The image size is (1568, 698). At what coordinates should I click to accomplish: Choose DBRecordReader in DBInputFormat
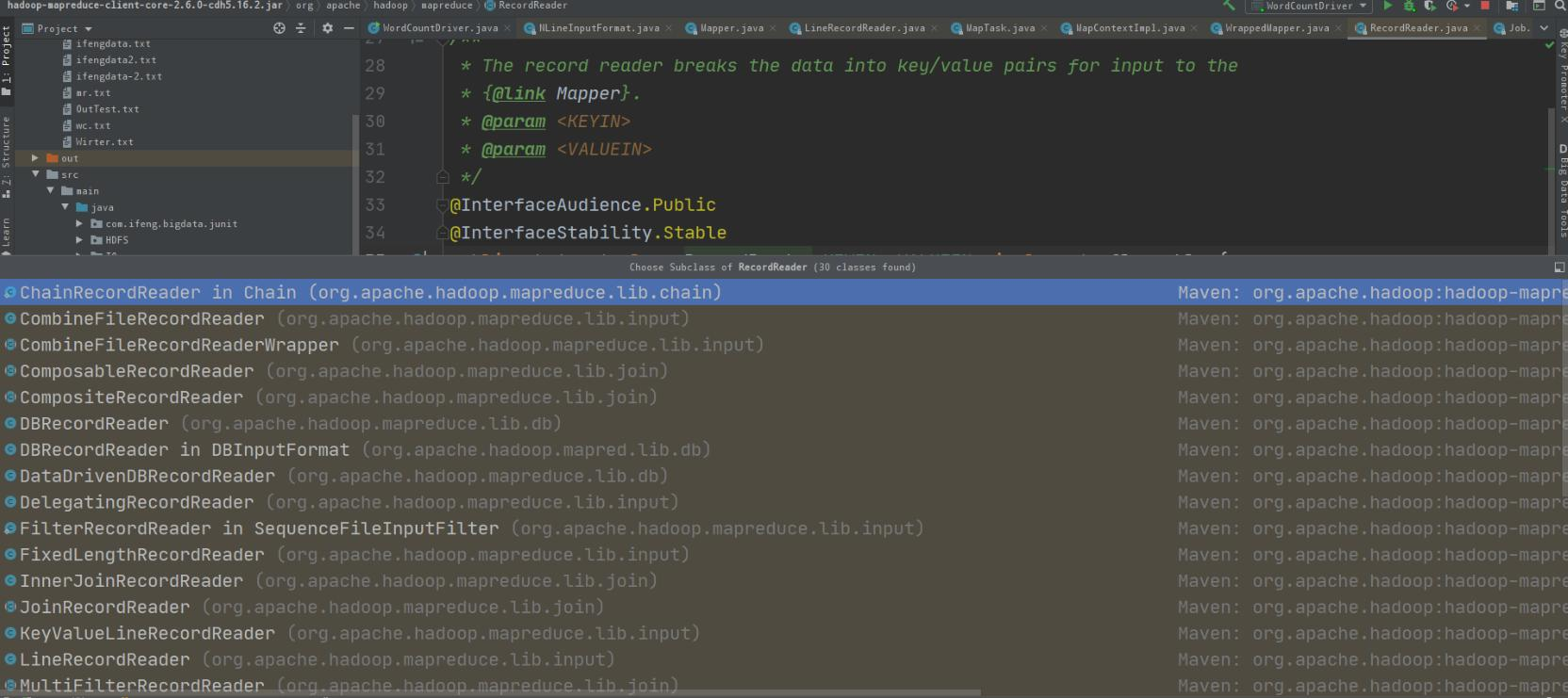(x=784, y=450)
